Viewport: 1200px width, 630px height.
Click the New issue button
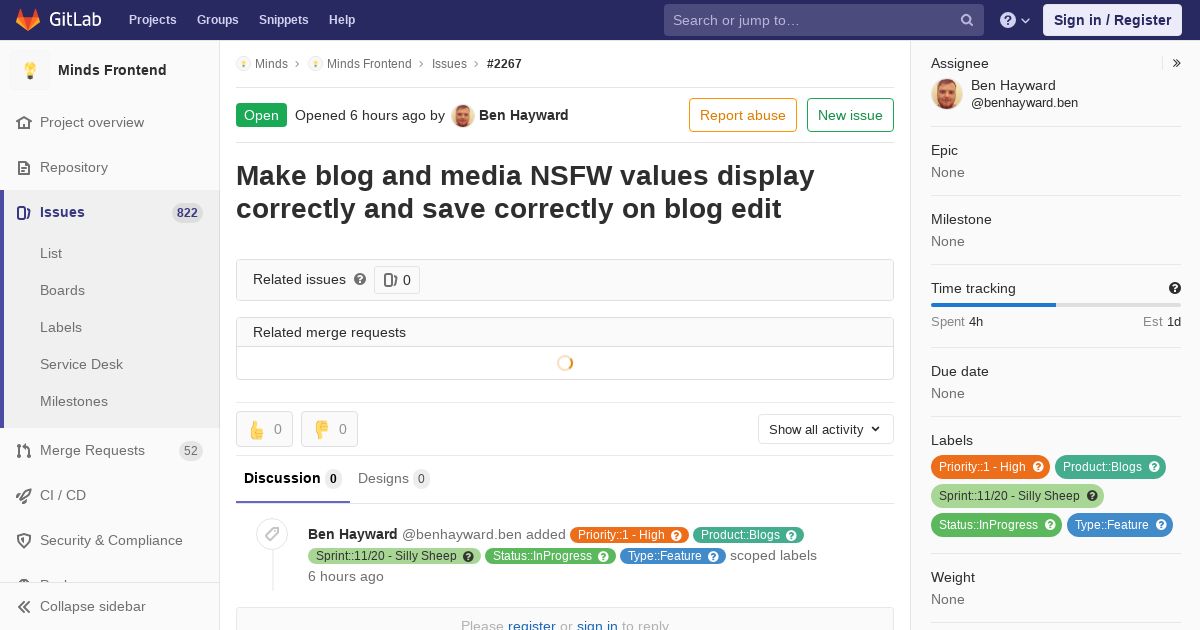[x=850, y=115]
